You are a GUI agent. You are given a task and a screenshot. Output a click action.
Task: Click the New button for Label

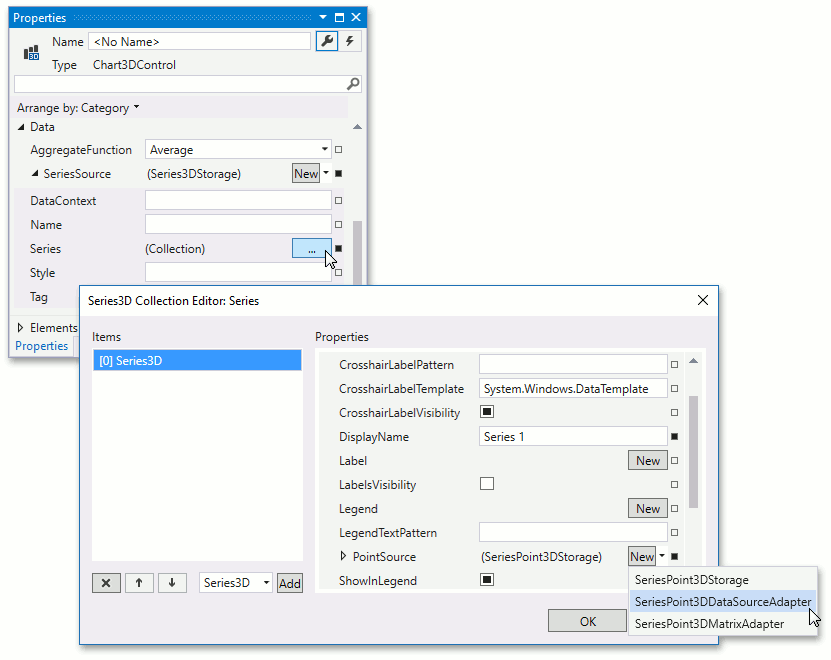point(648,460)
